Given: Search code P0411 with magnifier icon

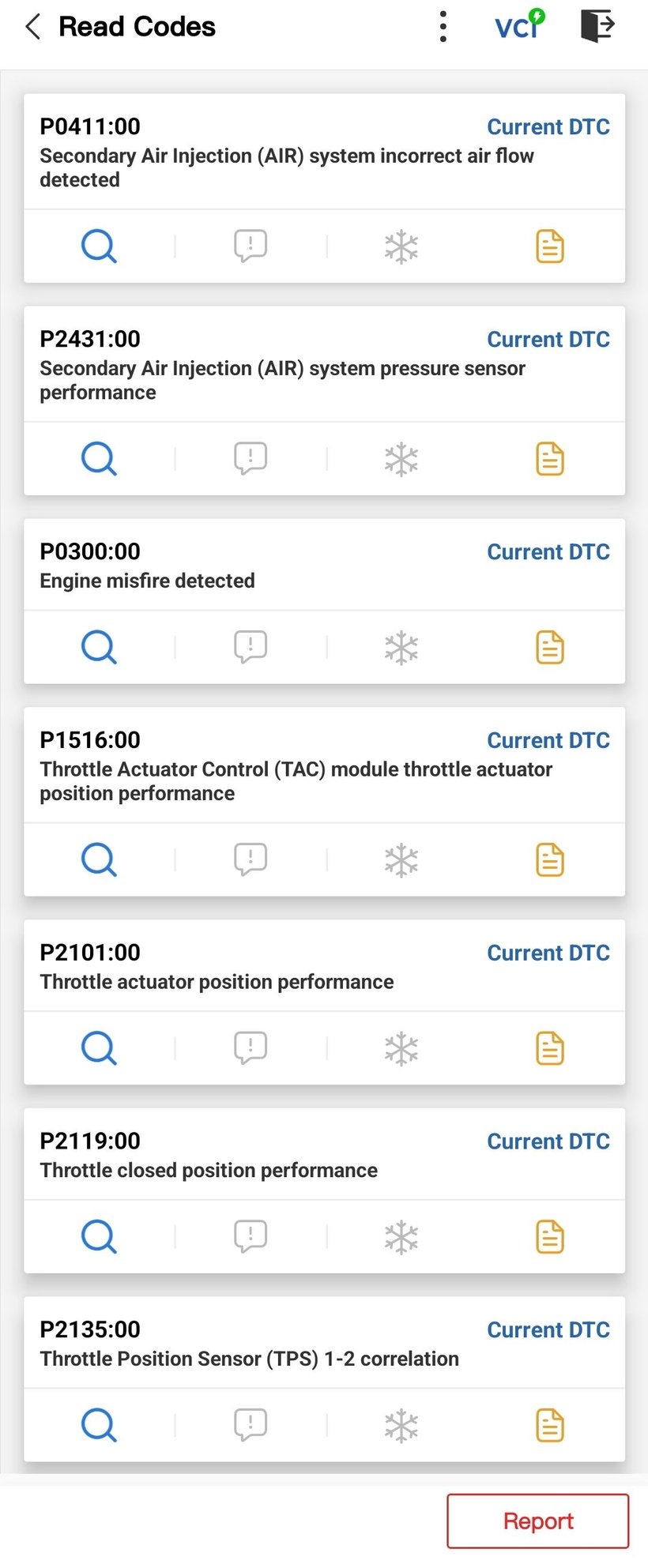Looking at the screenshot, I should pos(99,246).
